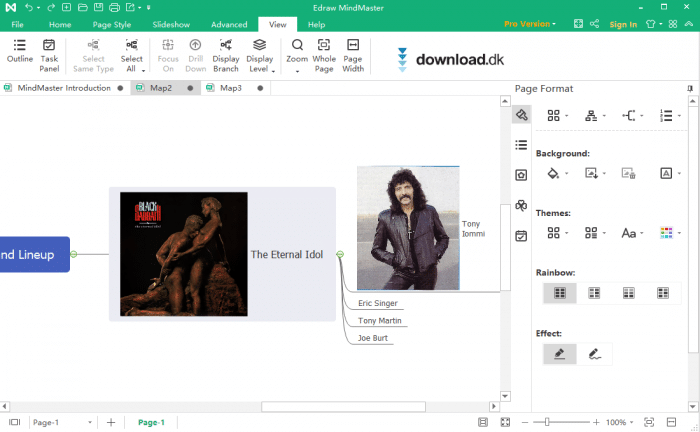The width and height of the screenshot is (700, 432).
Task: Click the New document icon
Action: (x=67, y=8)
